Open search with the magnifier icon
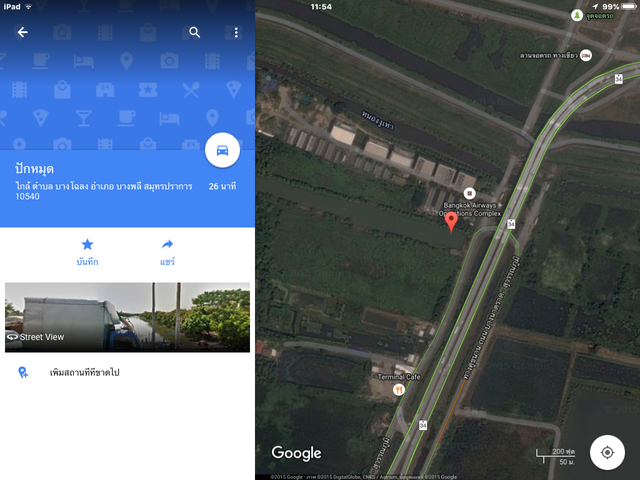Image resolution: width=640 pixels, height=480 pixels. pos(194,32)
